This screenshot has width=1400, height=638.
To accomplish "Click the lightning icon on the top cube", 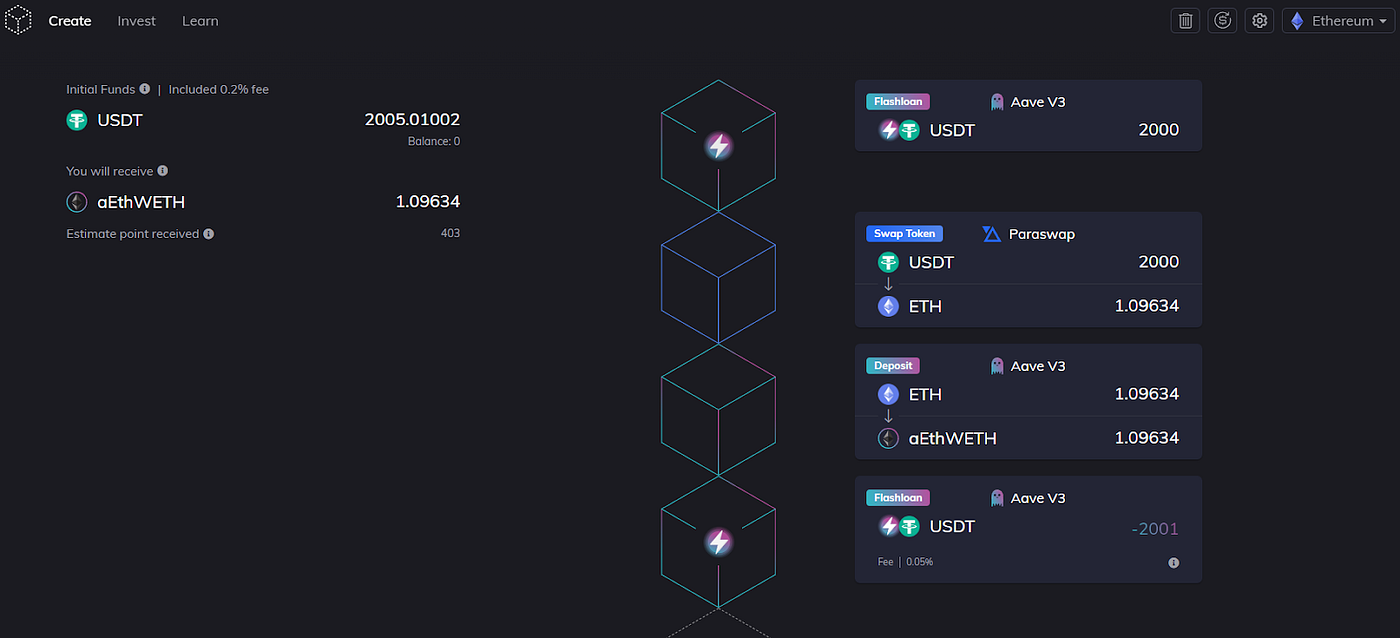I will 718,145.
